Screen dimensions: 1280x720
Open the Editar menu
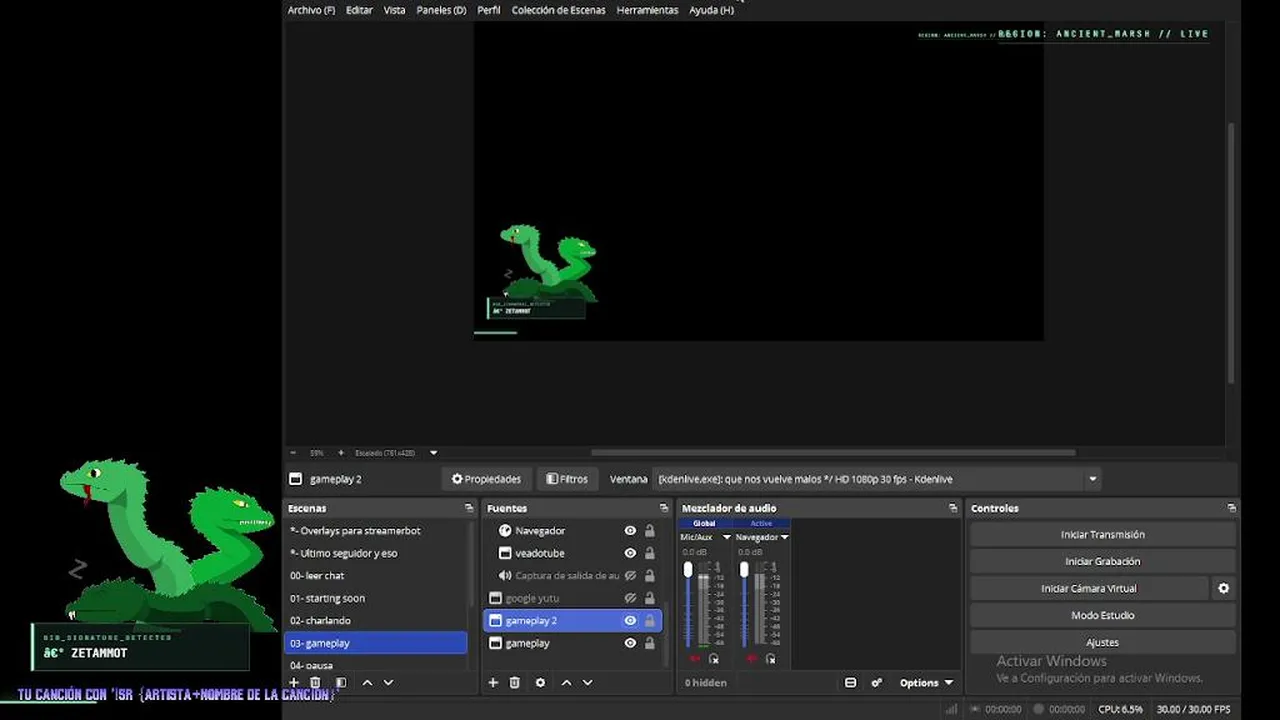tap(359, 10)
